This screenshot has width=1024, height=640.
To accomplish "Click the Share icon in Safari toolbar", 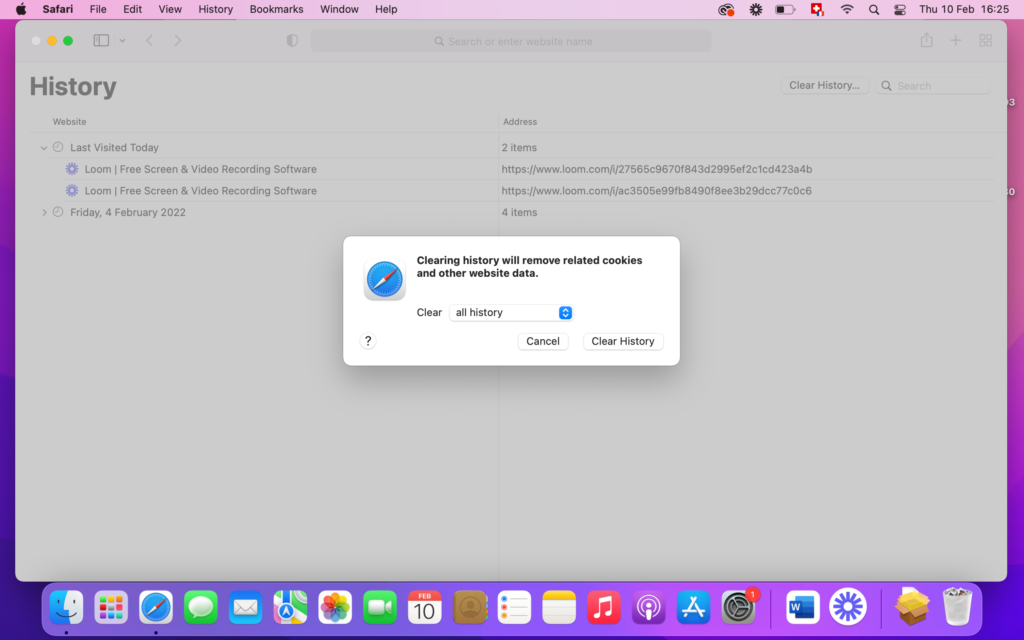I will point(926,41).
